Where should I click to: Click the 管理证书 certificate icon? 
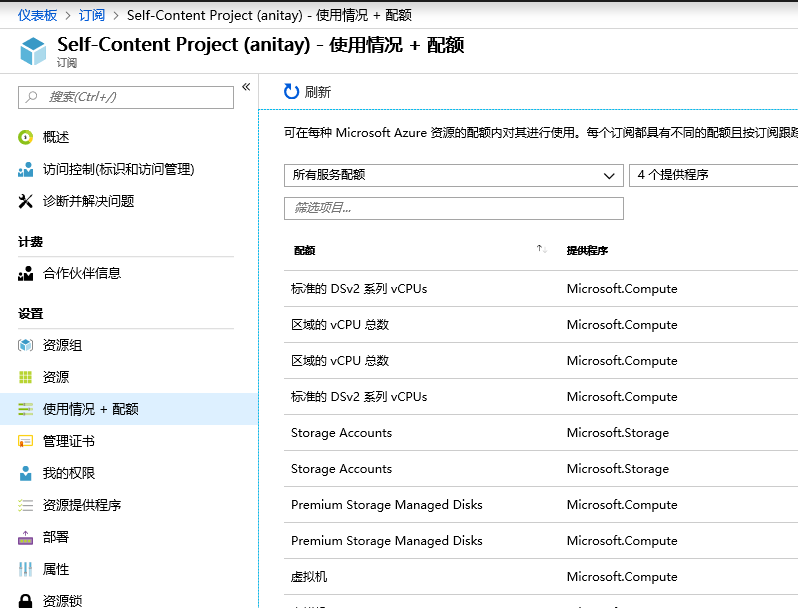(x=26, y=441)
